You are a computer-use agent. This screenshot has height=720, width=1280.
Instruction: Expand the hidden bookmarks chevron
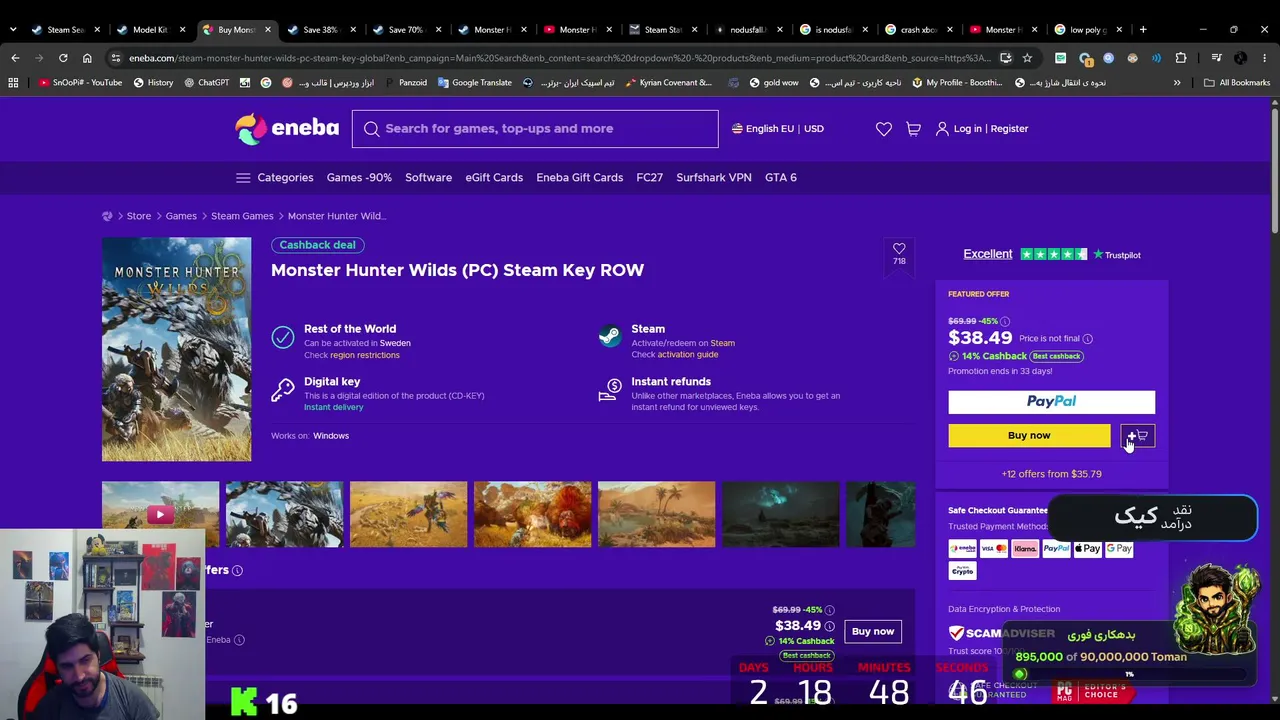coord(1177,83)
